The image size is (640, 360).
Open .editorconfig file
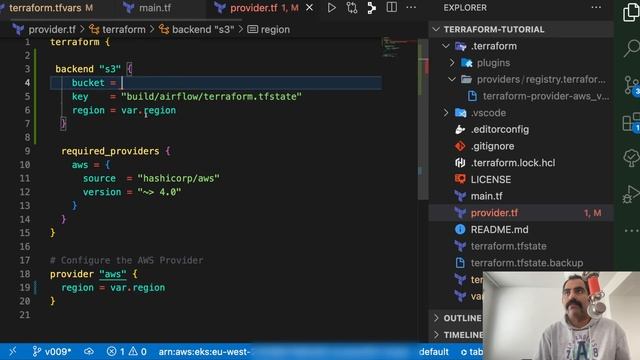click(x=500, y=129)
